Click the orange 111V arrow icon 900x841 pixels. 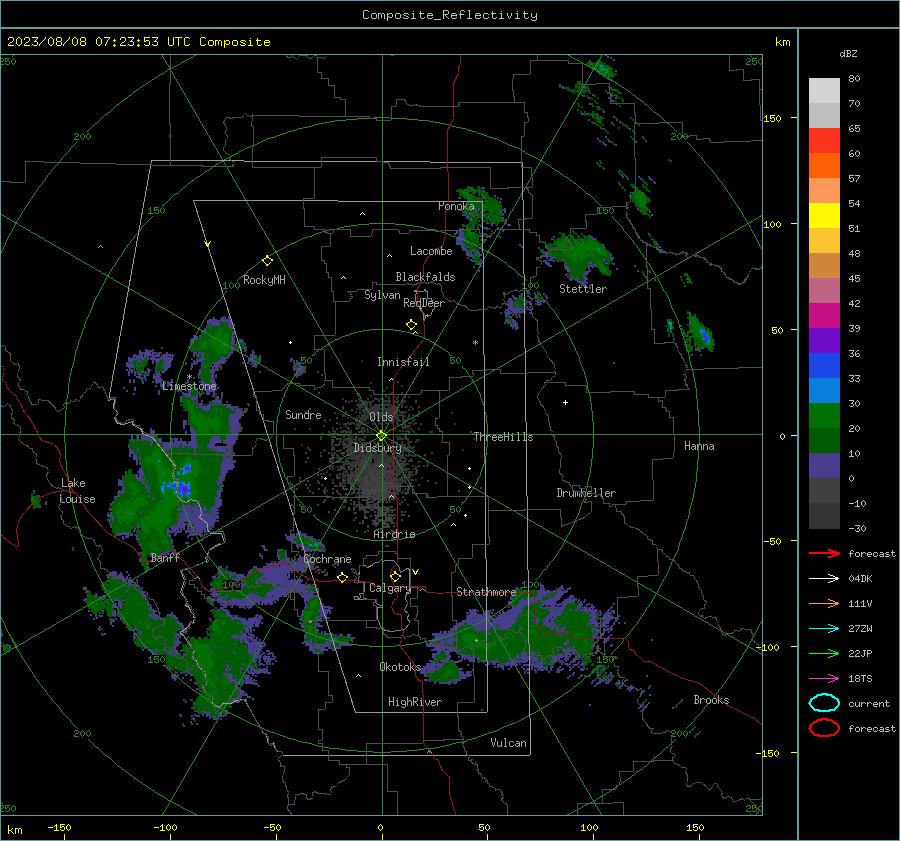coord(824,603)
